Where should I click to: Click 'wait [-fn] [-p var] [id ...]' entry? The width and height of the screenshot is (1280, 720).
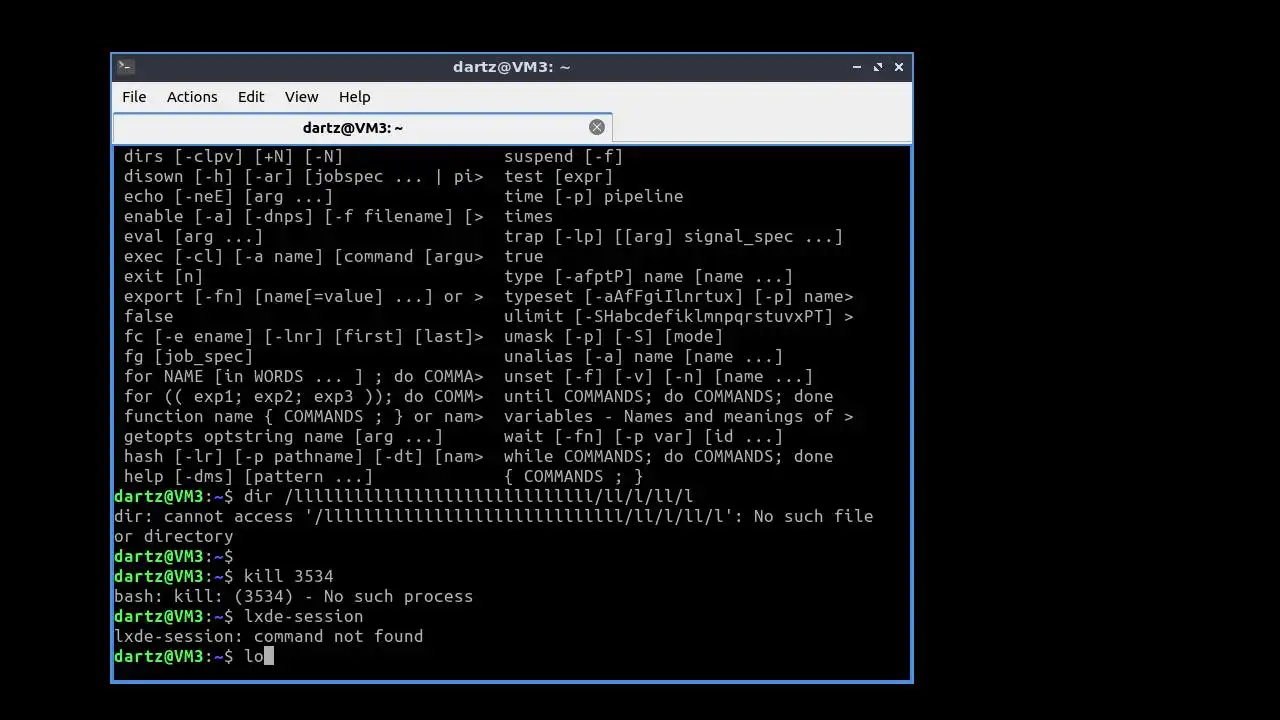(644, 436)
